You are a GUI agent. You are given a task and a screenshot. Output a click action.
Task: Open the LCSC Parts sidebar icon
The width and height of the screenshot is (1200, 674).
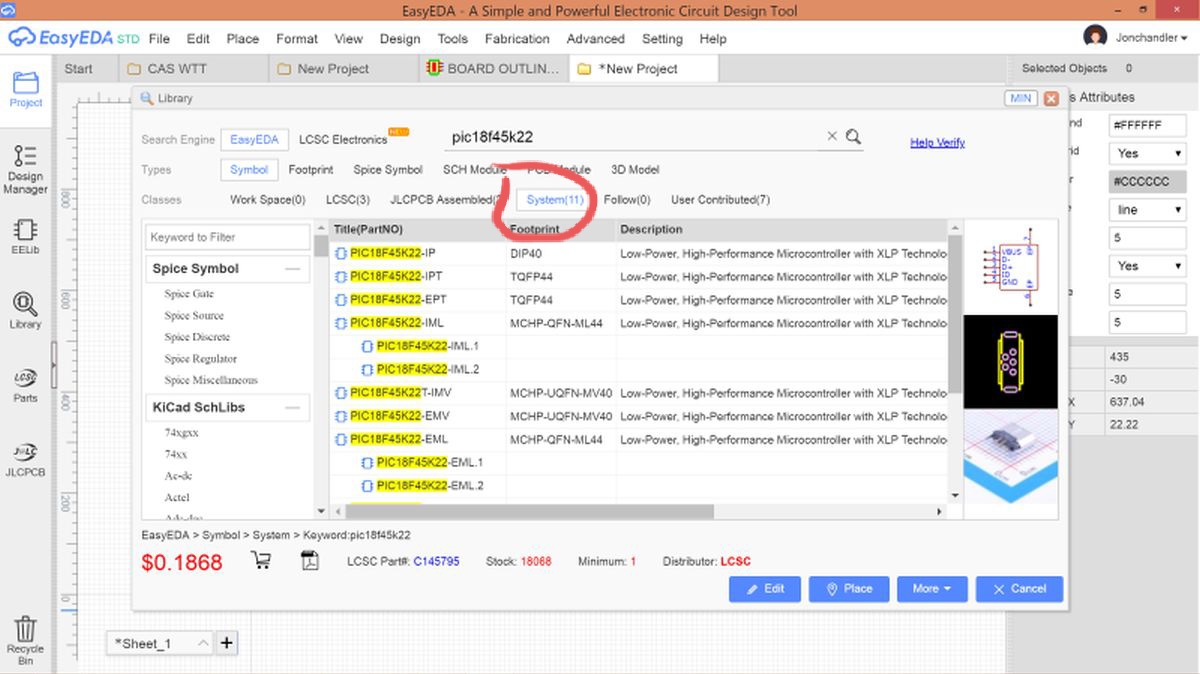(x=26, y=385)
